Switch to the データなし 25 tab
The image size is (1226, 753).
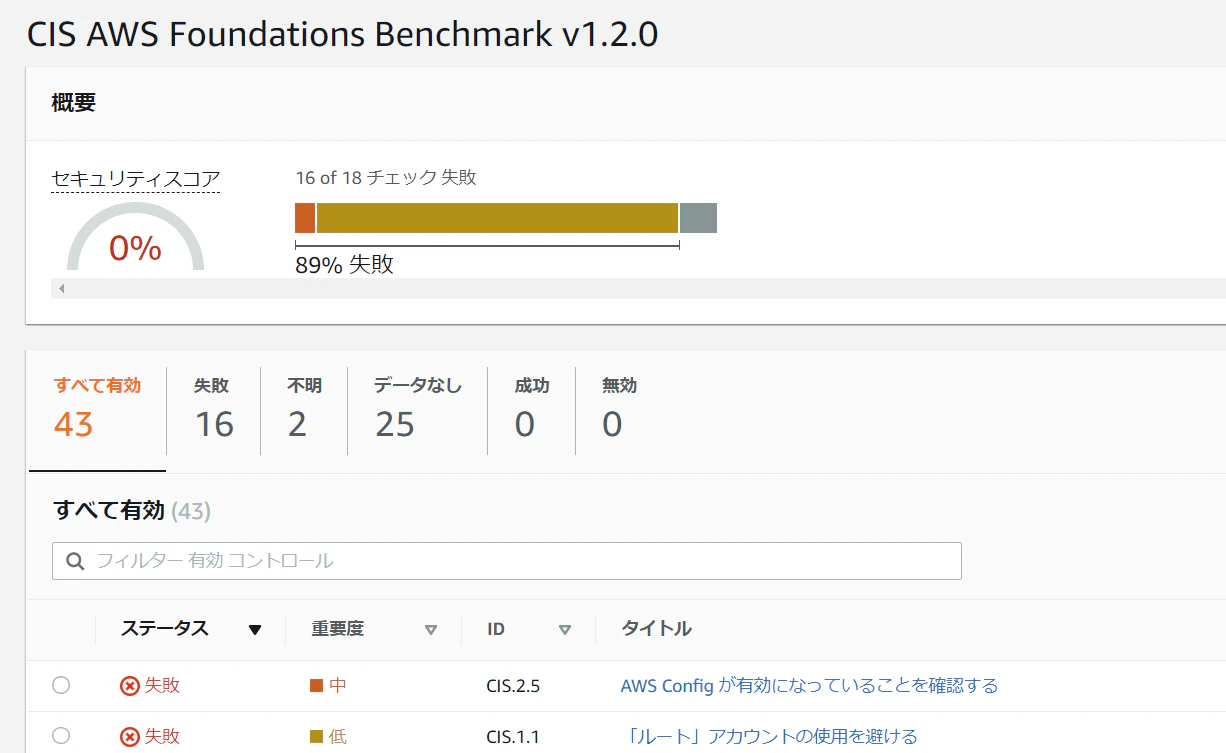coord(418,410)
